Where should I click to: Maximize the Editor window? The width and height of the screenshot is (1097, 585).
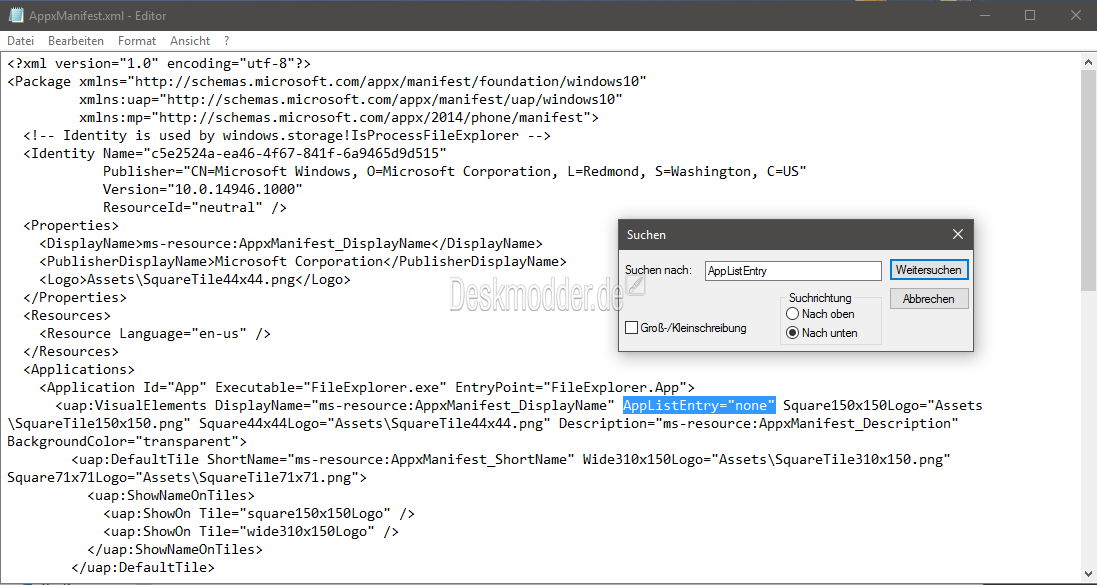tap(1030, 15)
